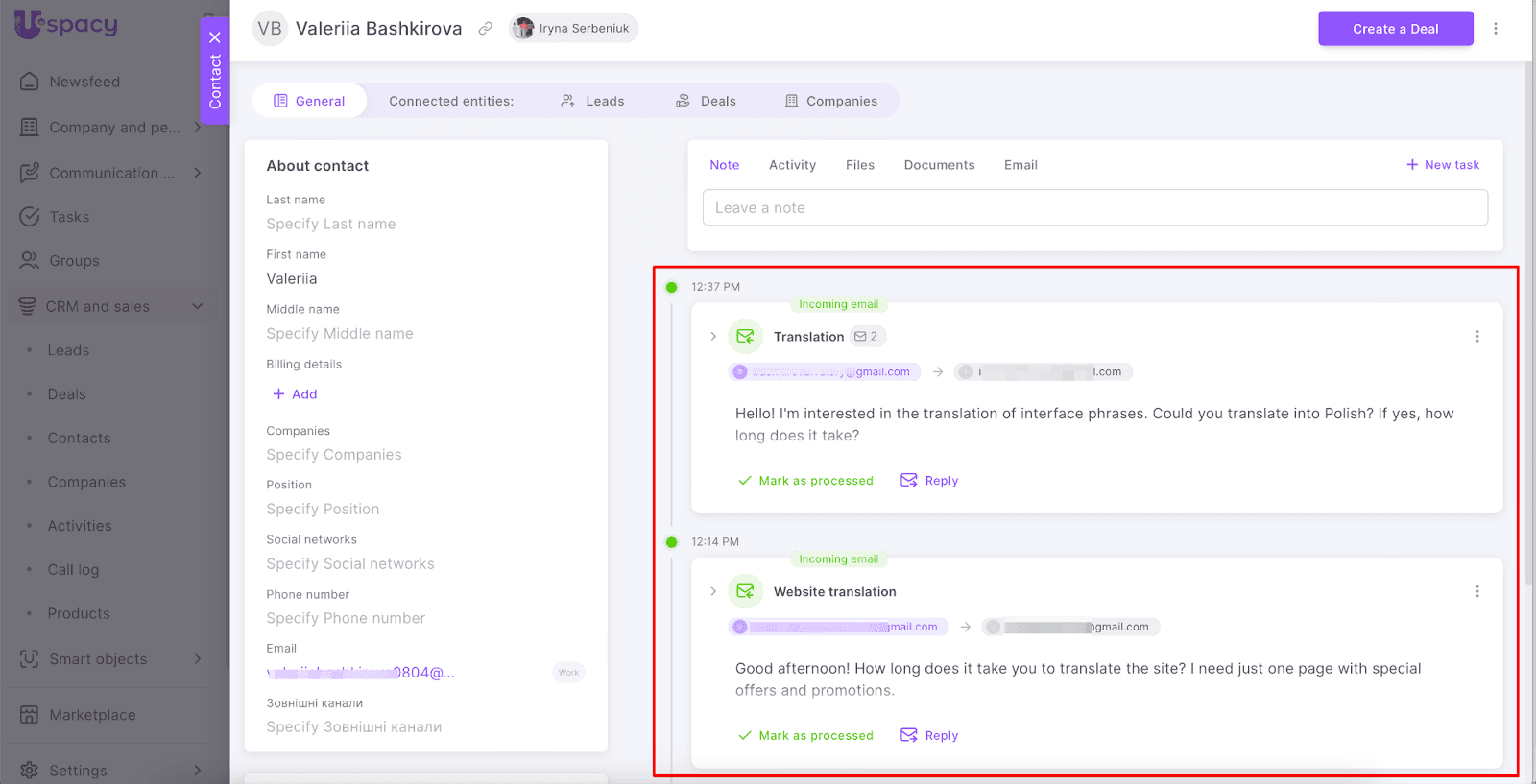
Task: Close the Contact panel with X icon
Action: 215,37
